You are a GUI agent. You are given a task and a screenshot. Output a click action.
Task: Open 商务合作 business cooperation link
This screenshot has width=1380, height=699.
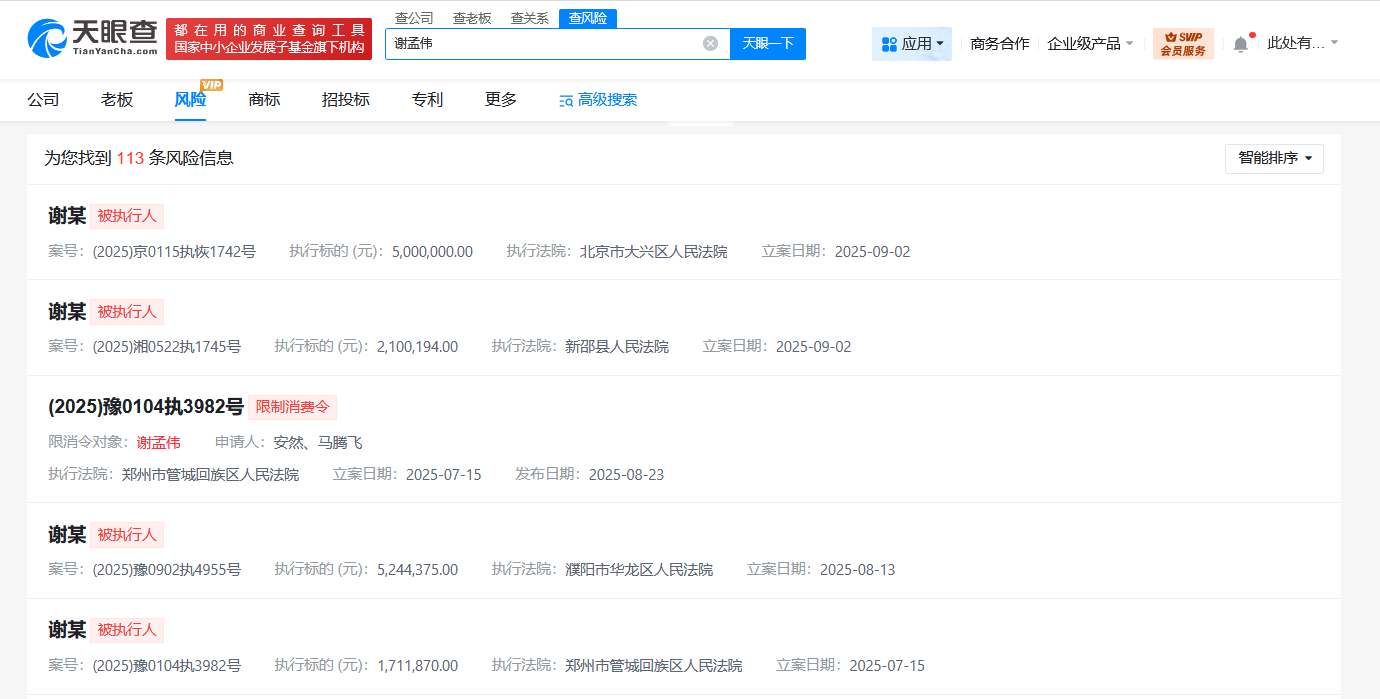tap(999, 44)
